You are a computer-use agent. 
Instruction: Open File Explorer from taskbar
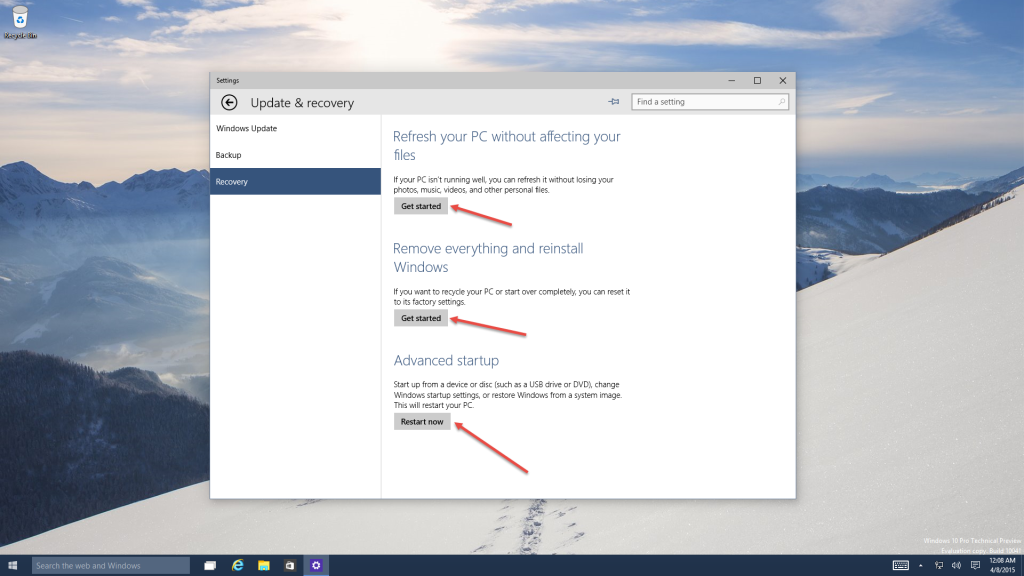(264, 566)
